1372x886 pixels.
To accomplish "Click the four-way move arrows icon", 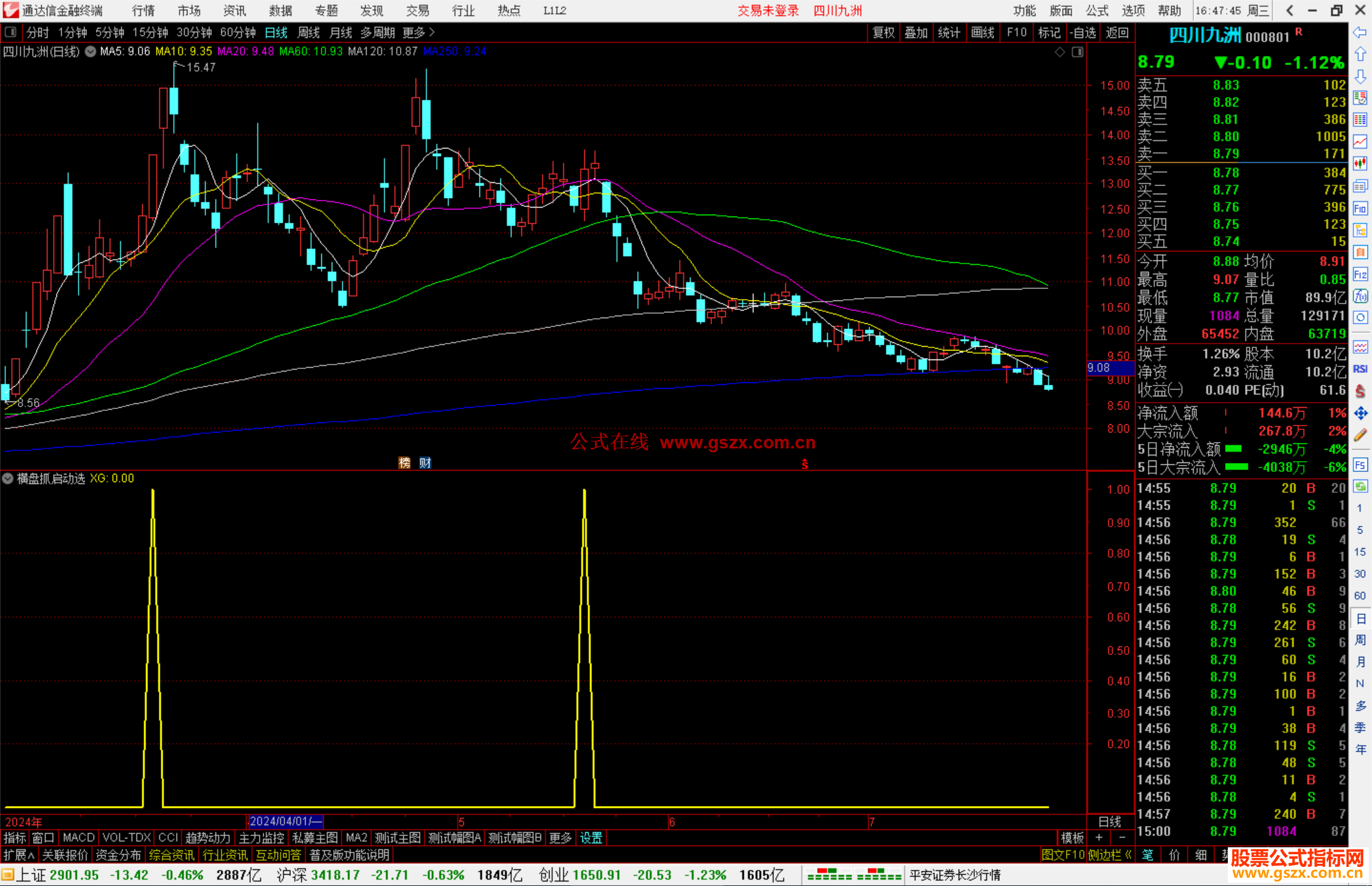I will point(1360,413).
